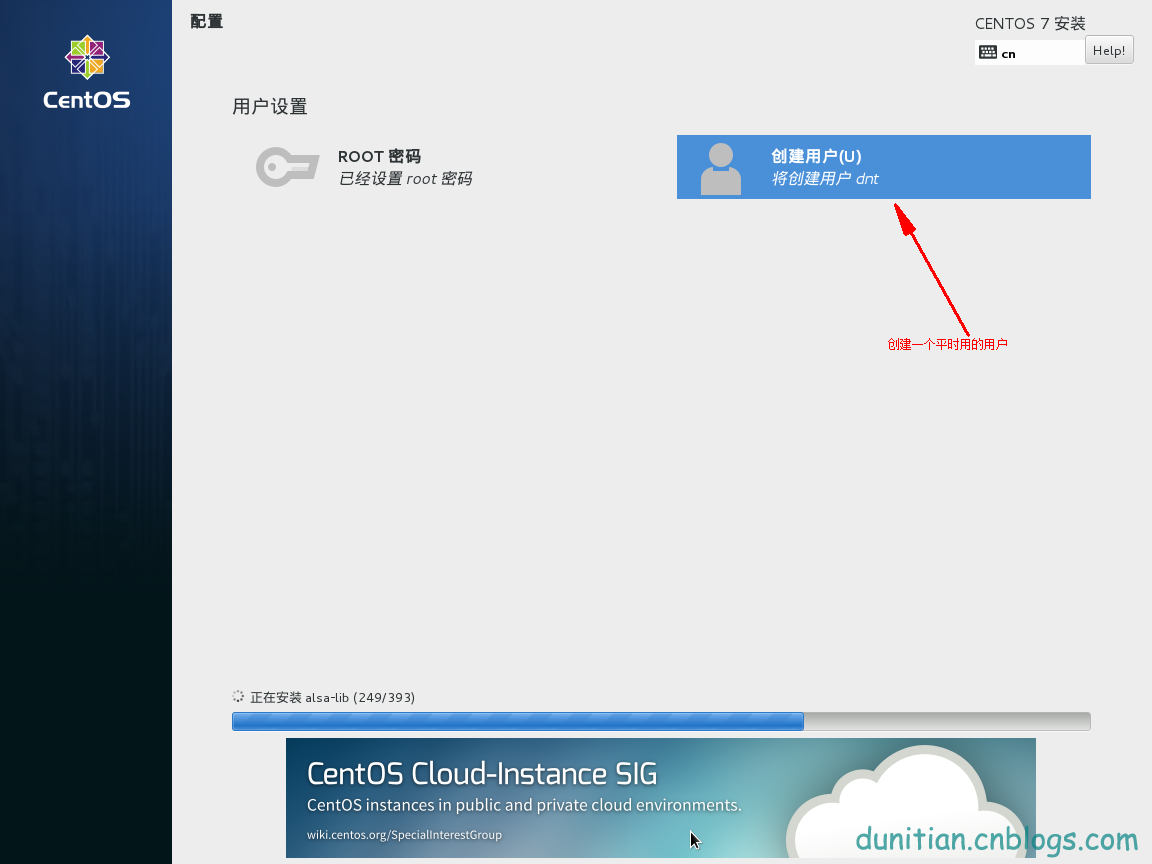Click the ROOT password key icon
Viewport: 1152px width, 864px height.
(x=287, y=167)
